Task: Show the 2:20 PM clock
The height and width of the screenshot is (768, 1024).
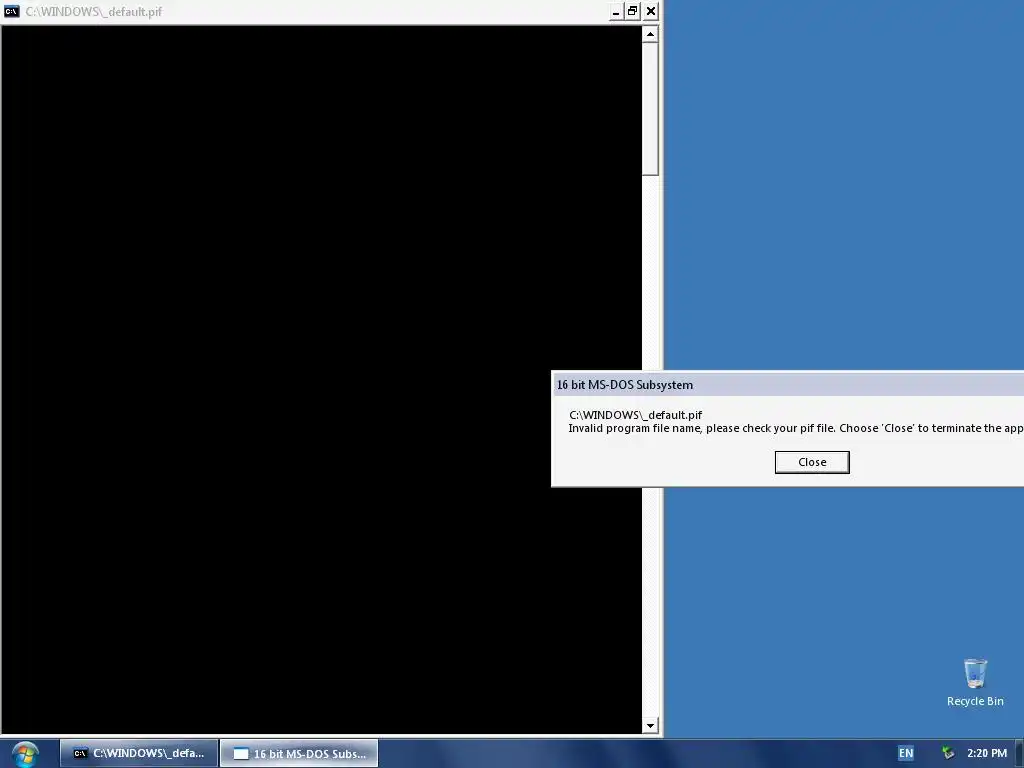Action: pos(987,753)
